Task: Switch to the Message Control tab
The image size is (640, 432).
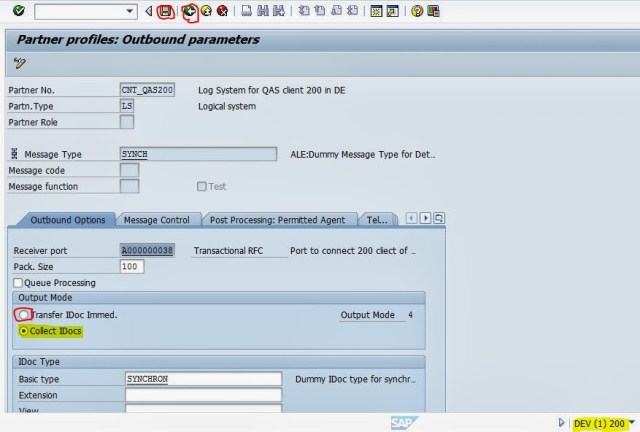Action: click(157, 220)
